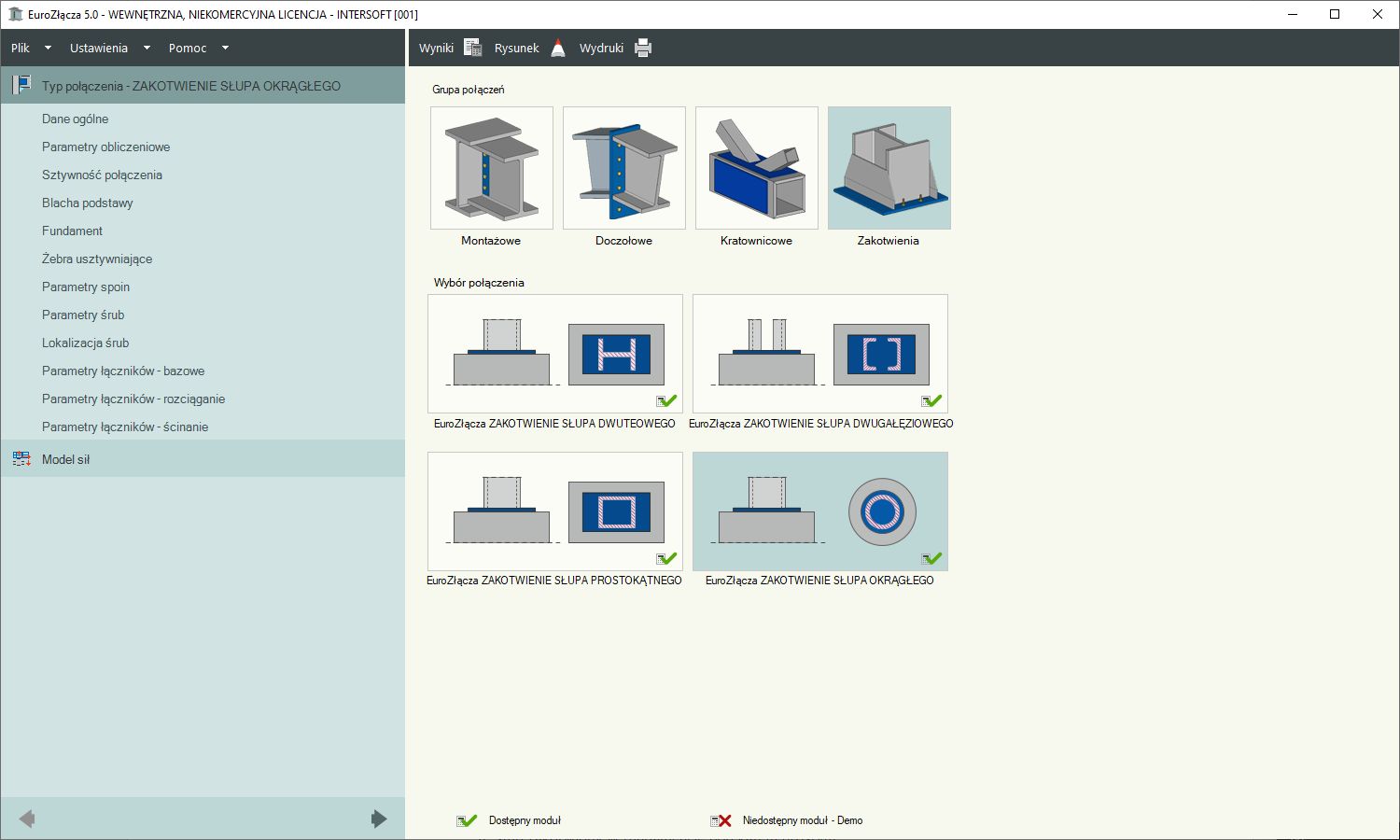The height and width of the screenshot is (840, 1400).
Task: Go back with the left arrow
Action: pyautogui.click(x=27, y=819)
